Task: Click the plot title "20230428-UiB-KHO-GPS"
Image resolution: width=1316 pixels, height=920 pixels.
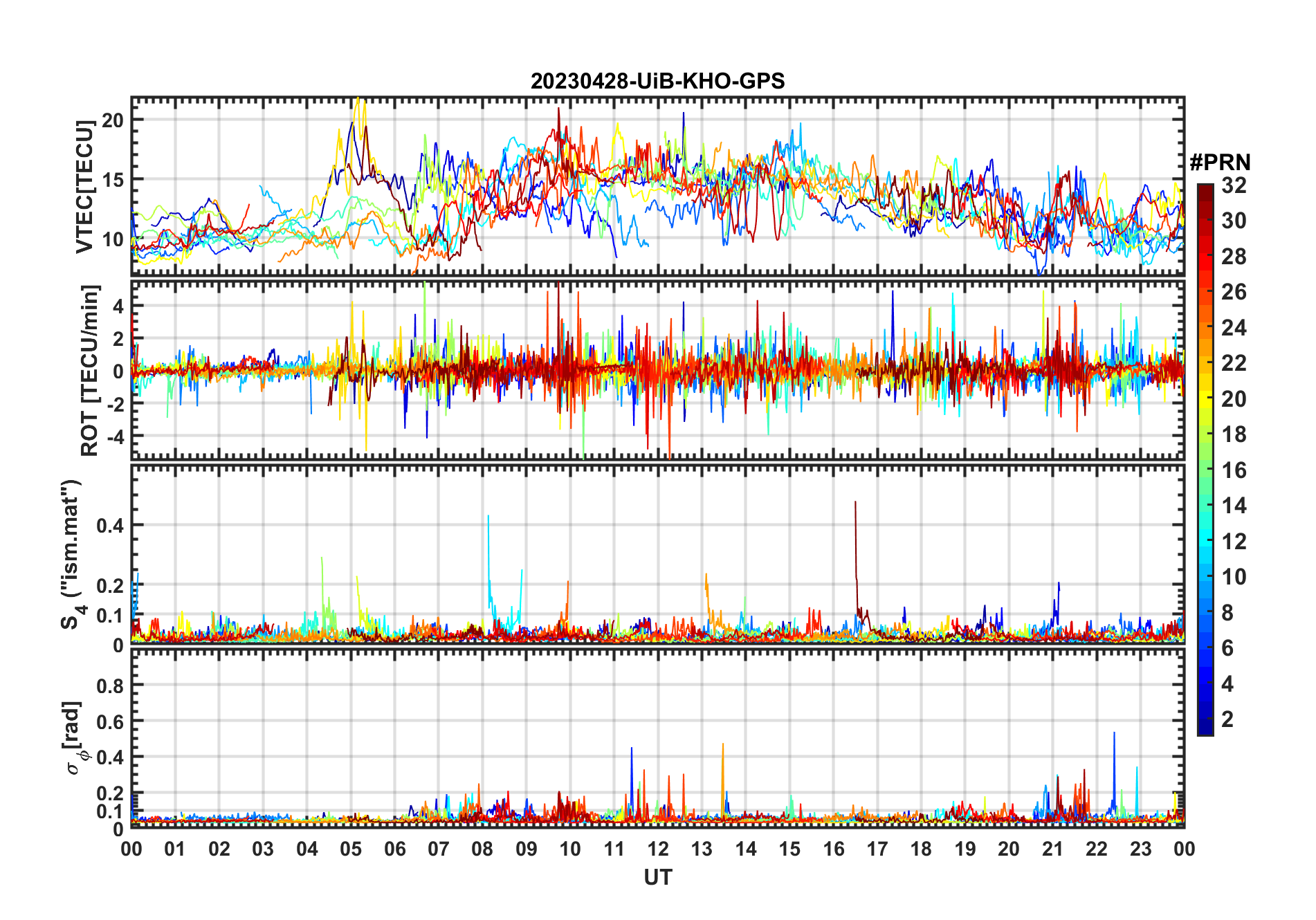Action: coord(657,82)
